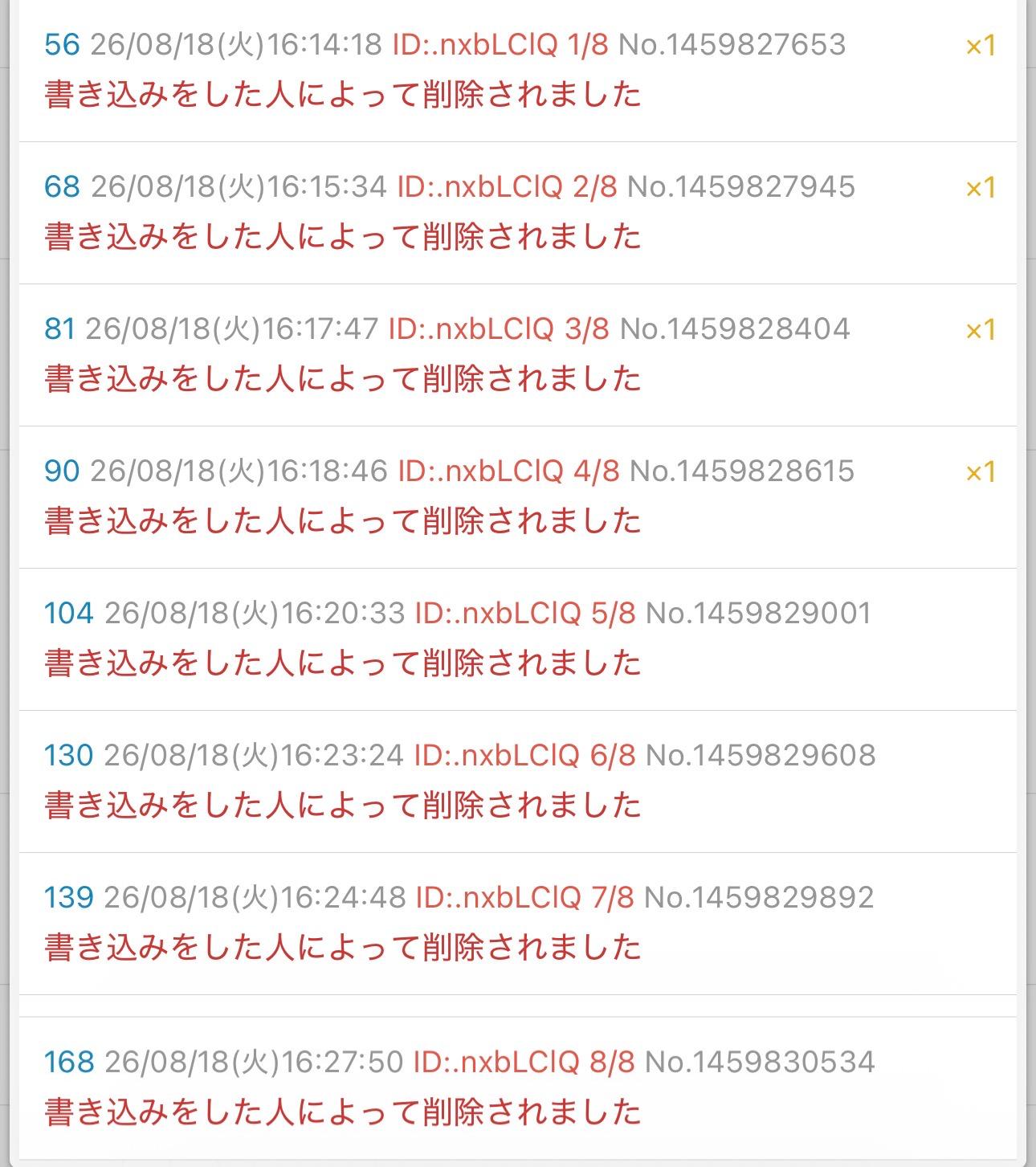Viewport: 1036px width, 1167px height.
Task: Open post number 104 link
Action: 69,613
